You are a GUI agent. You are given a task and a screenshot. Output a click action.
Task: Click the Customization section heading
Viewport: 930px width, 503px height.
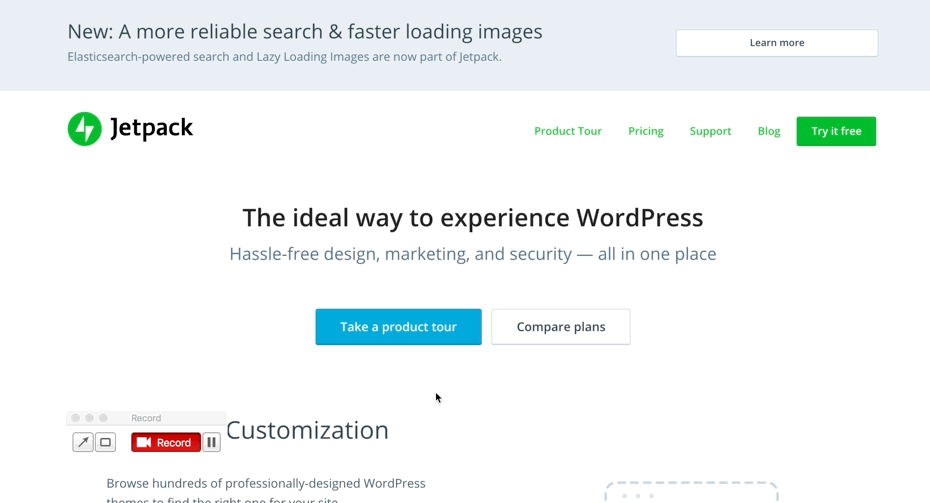click(x=307, y=430)
